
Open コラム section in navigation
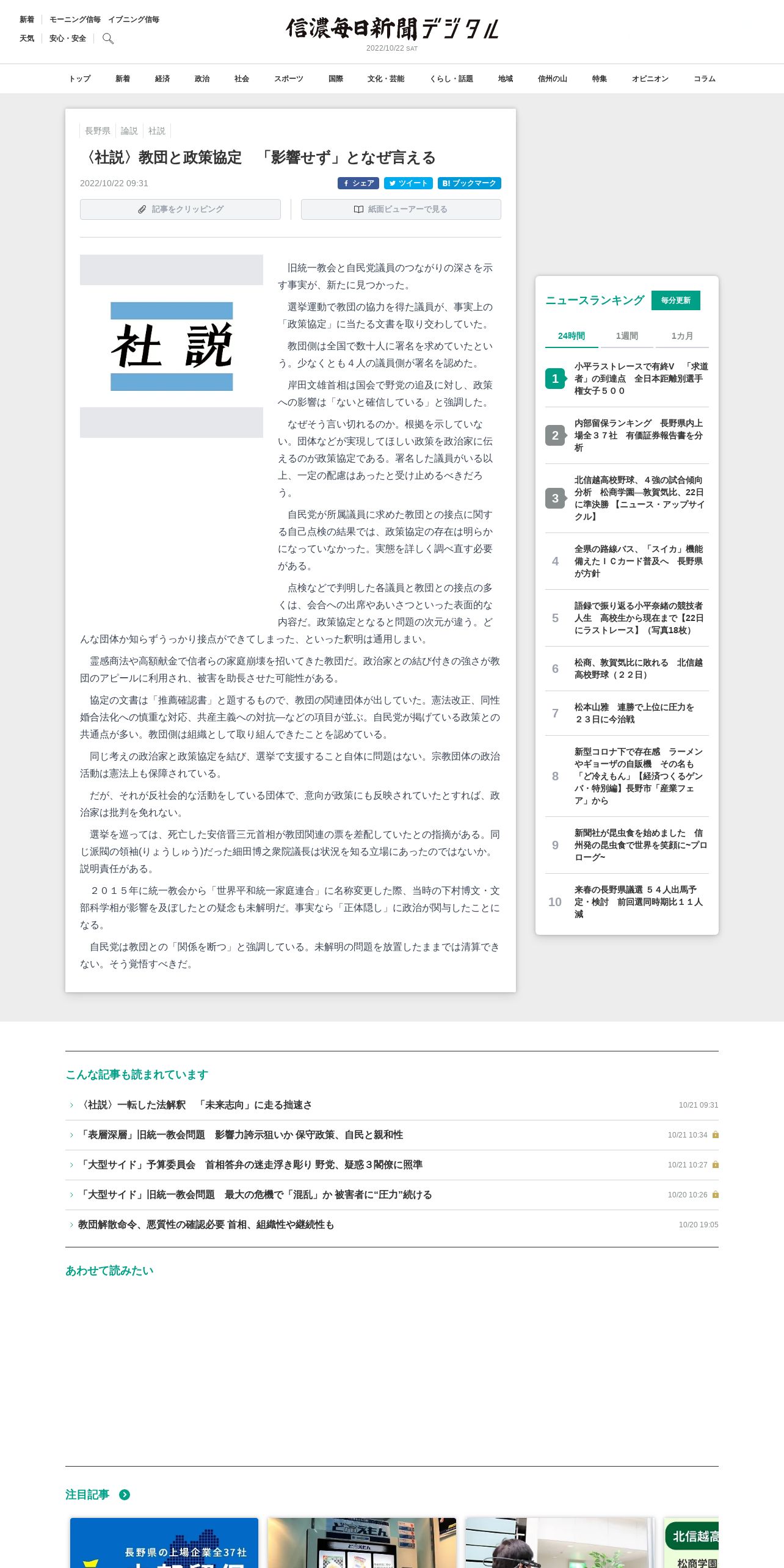click(705, 79)
